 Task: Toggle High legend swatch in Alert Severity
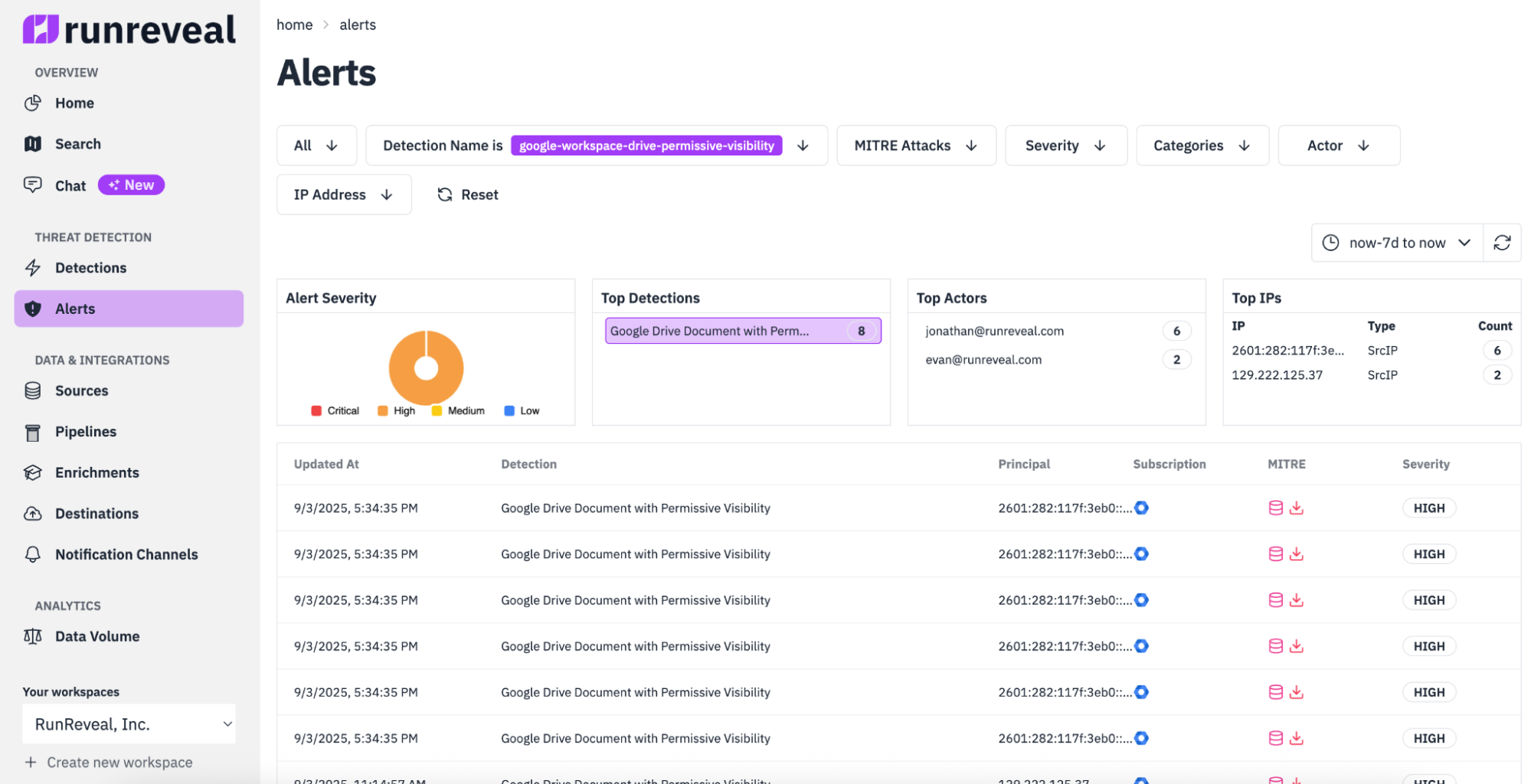click(383, 411)
